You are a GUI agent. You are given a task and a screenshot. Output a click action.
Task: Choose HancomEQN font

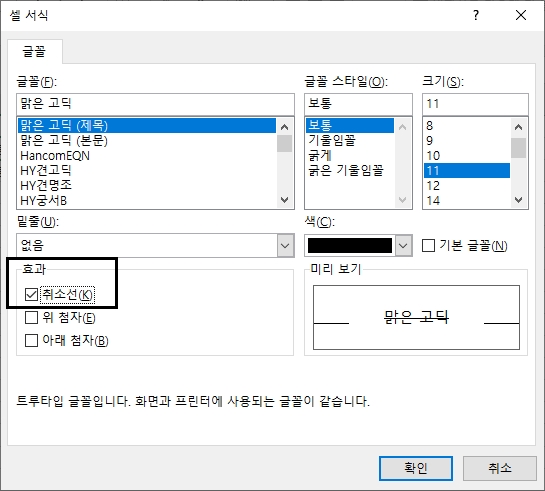tap(147, 155)
